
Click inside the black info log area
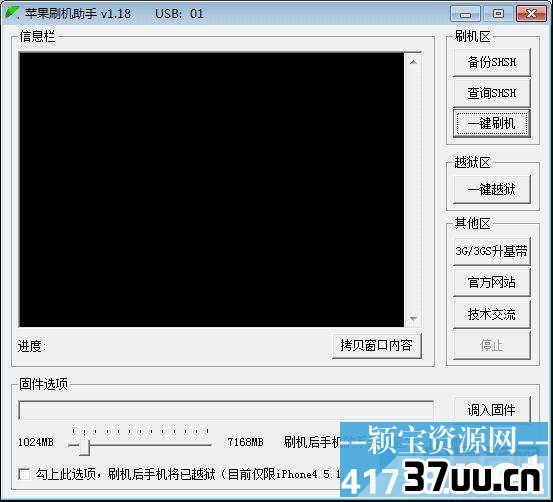pos(212,189)
